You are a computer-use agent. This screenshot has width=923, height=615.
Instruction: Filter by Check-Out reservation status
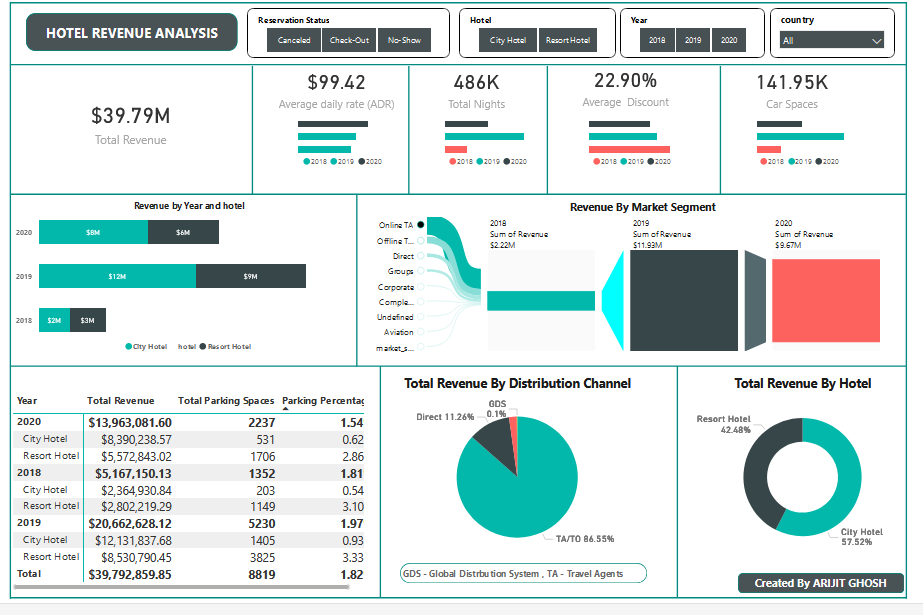[x=349, y=41]
